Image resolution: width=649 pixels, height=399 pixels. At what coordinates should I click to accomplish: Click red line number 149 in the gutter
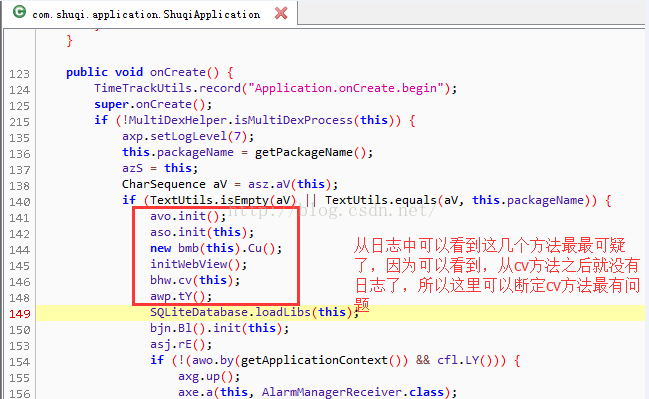click(x=20, y=314)
